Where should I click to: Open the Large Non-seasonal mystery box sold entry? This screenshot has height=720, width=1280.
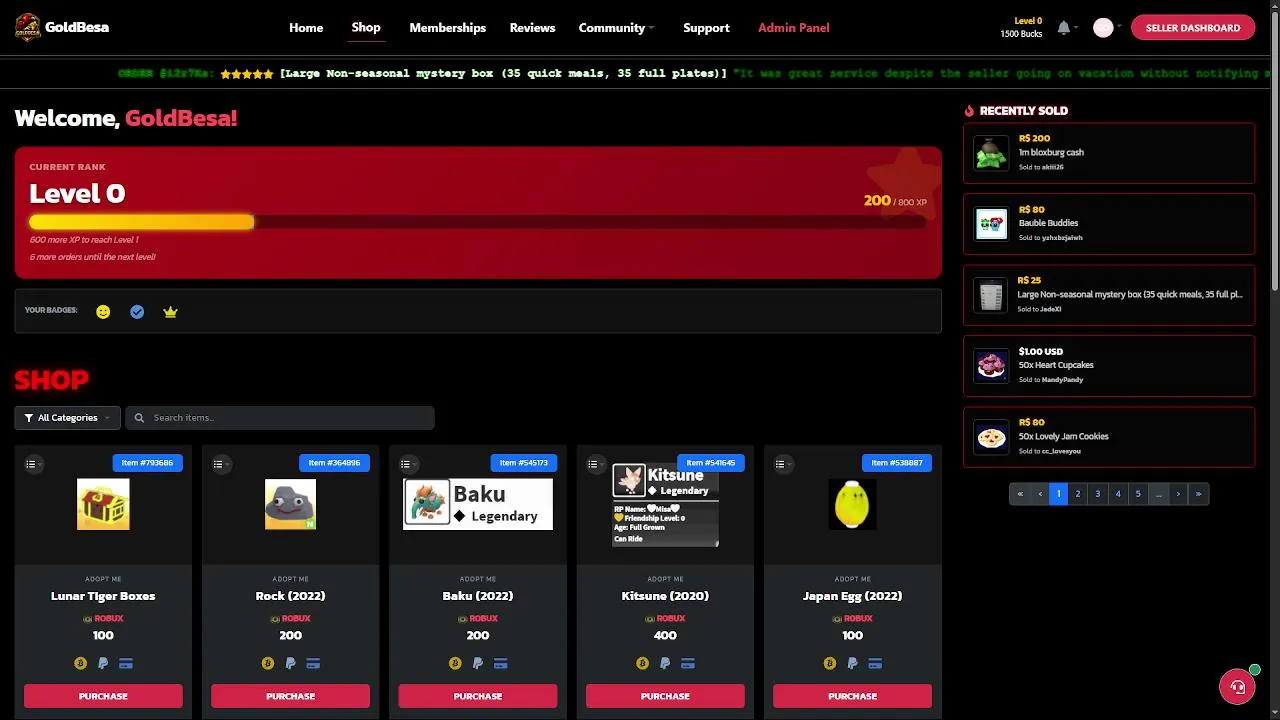[x=1109, y=295]
